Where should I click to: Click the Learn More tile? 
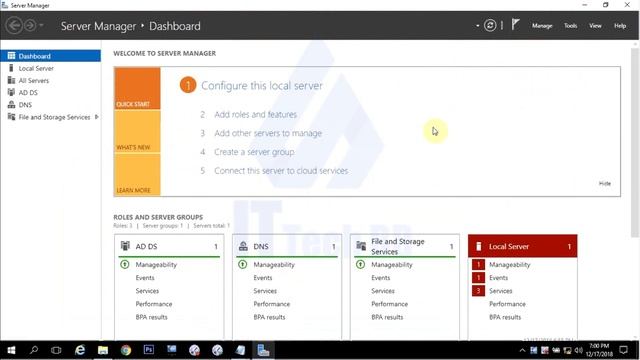[137, 175]
